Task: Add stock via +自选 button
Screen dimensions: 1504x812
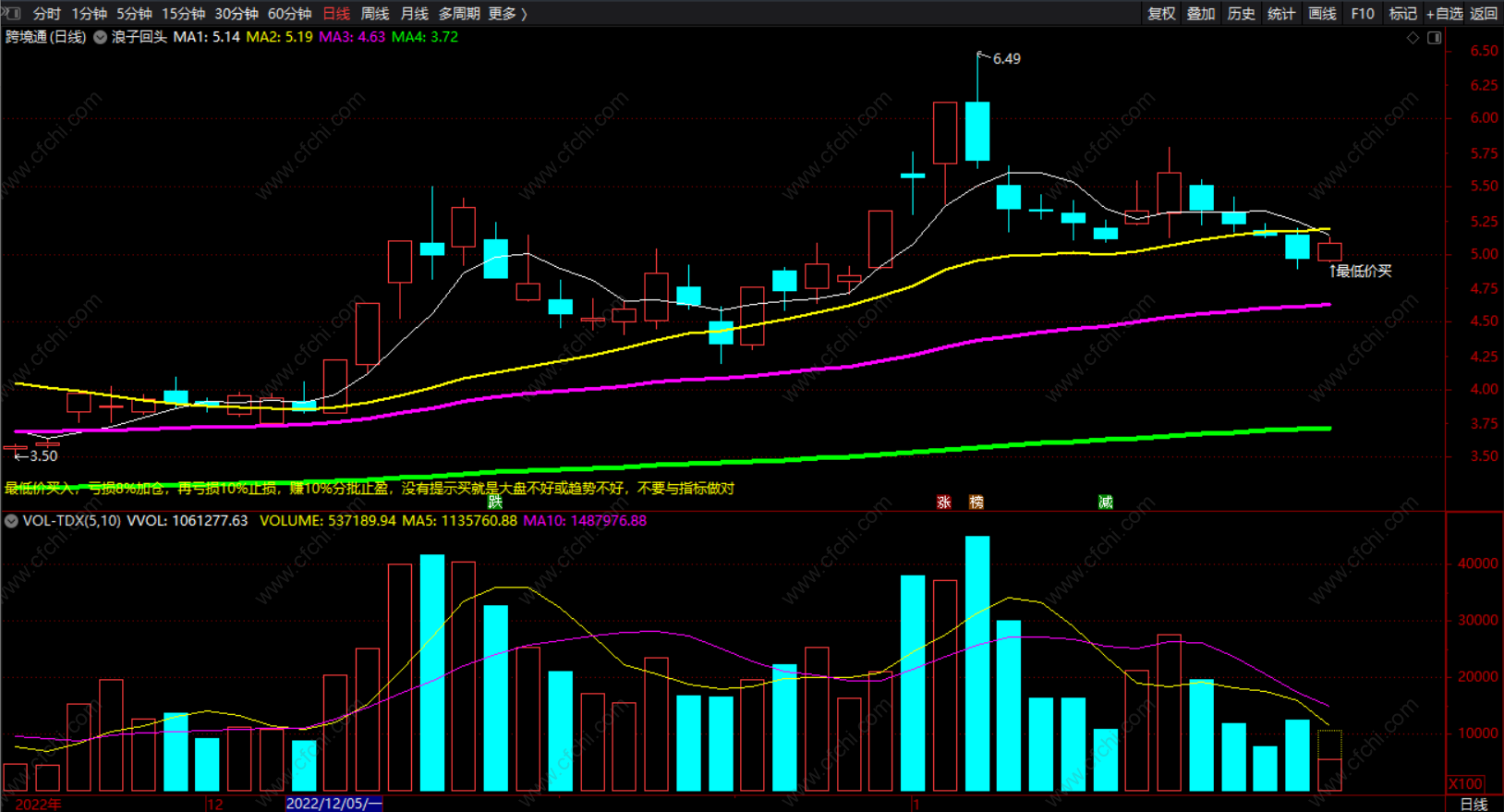Action: click(x=1444, y=13)
